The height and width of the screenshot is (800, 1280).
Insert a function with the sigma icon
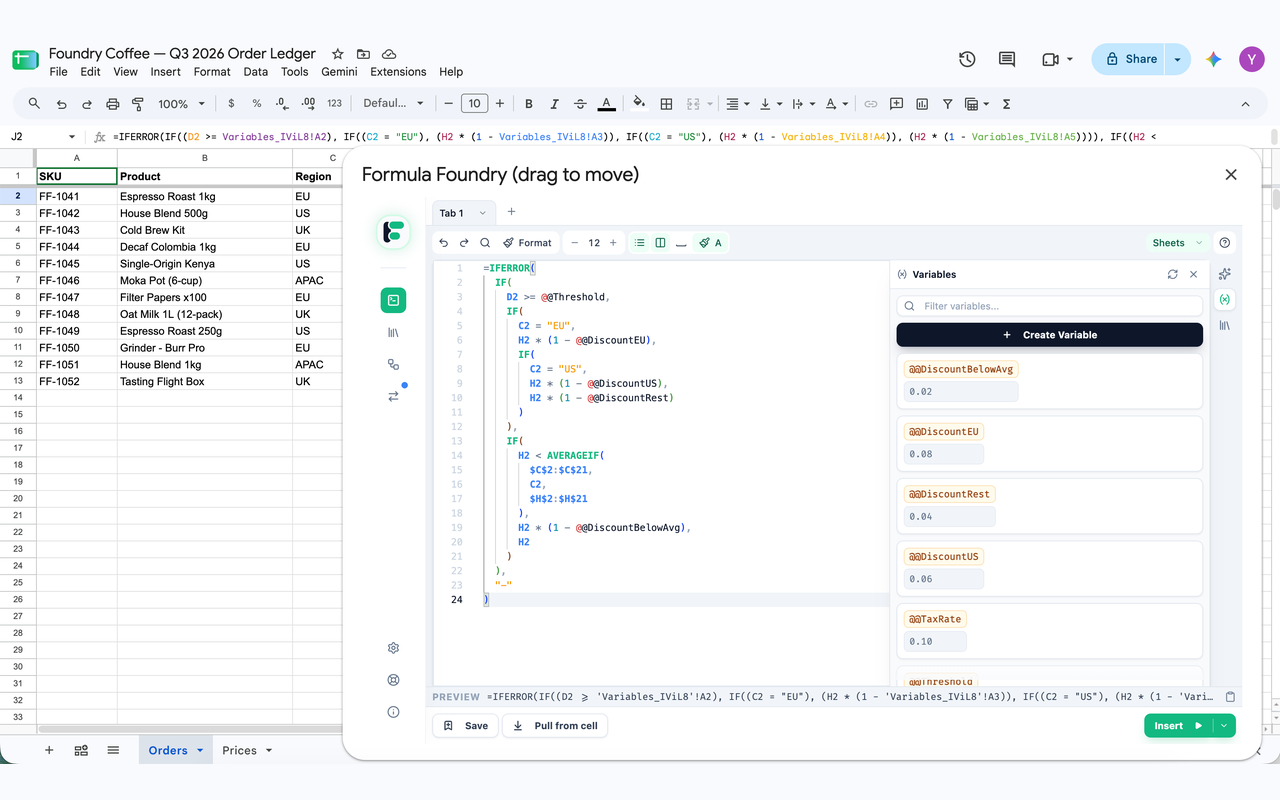[x=1007, y=103]
